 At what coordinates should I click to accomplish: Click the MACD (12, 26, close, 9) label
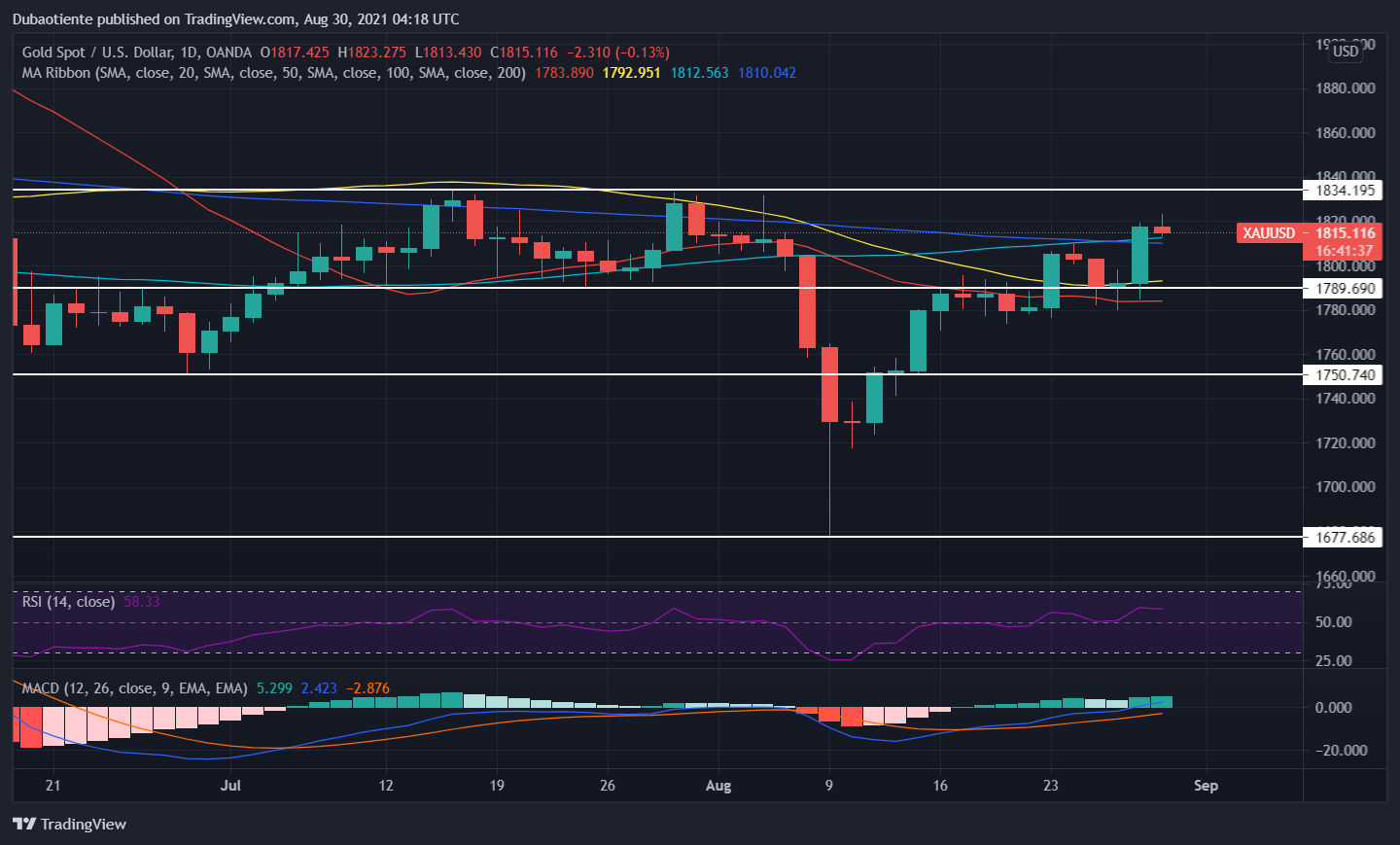click(x=135, y=688)
